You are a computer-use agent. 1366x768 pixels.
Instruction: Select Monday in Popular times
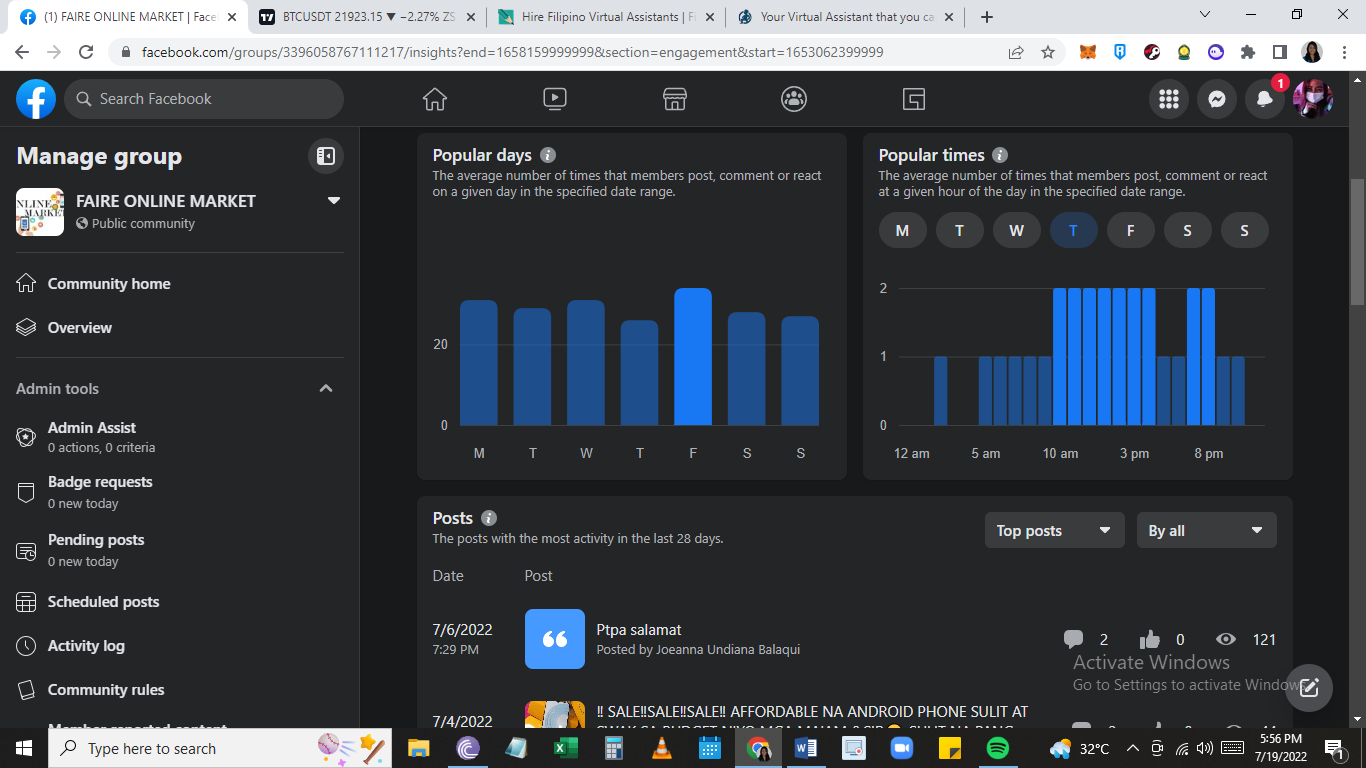(x=903, y=231)
